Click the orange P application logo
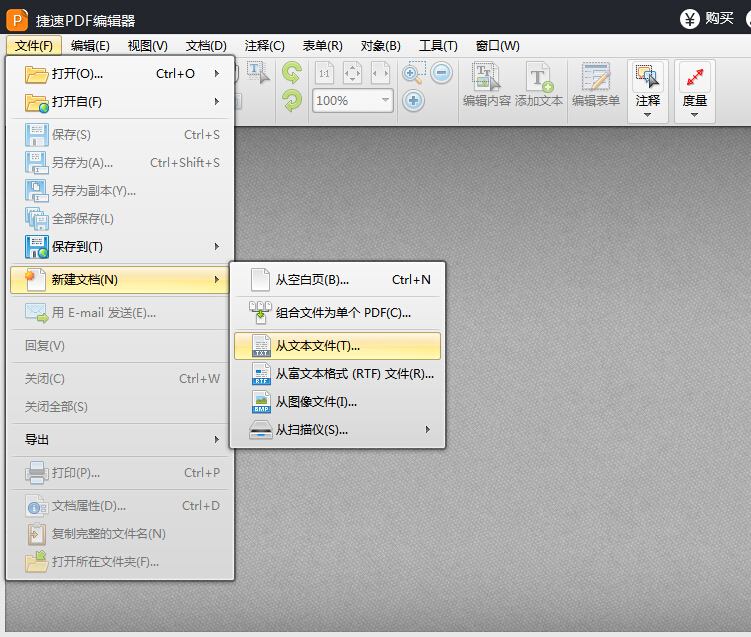Image resolution: width=751 pixels, height=637 pixels. tap(17, 20)
